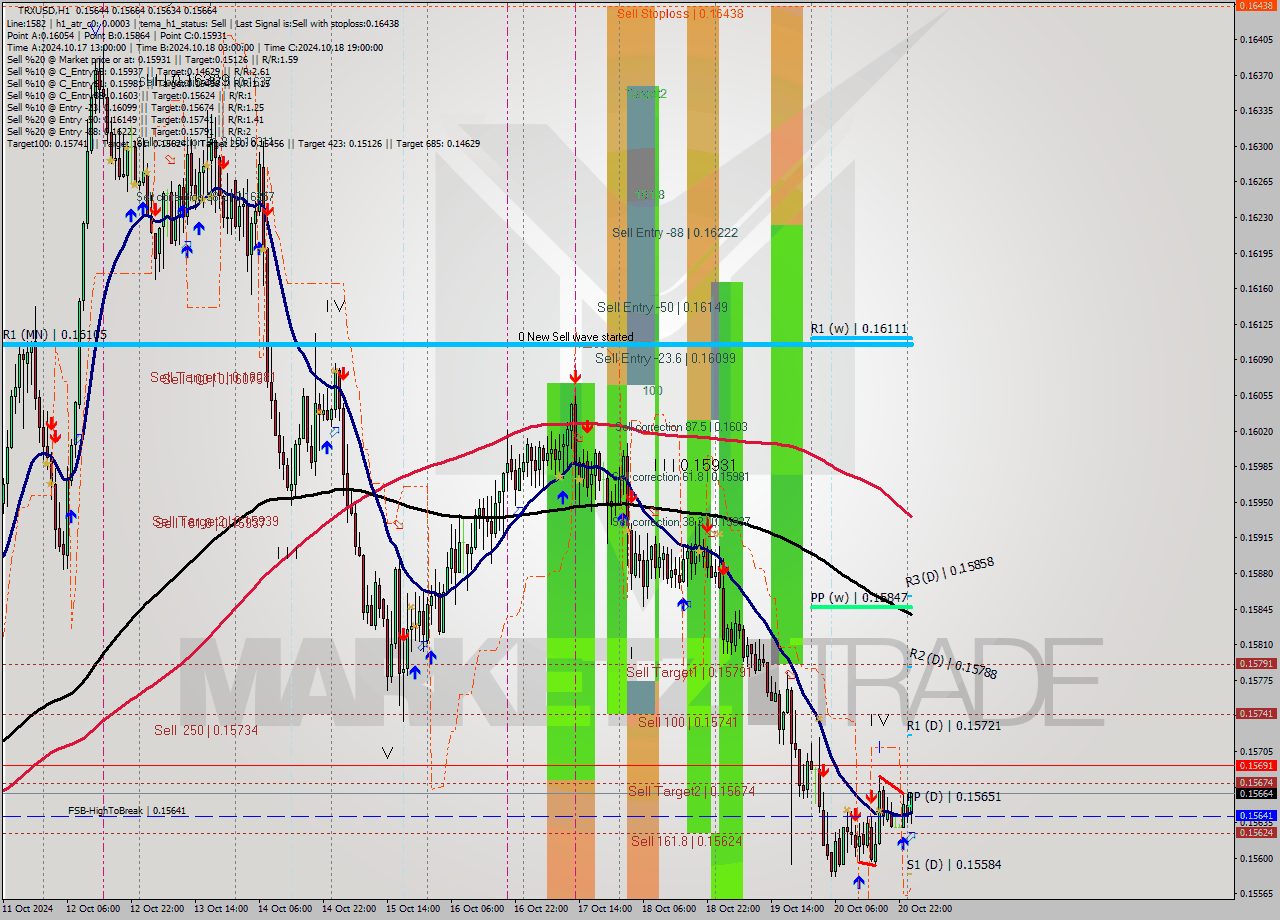Click the 'Sell 100 | 0.15741' label
Image resolution: width=1280 pixels, height=920 pixels.
tap(687, 722)
